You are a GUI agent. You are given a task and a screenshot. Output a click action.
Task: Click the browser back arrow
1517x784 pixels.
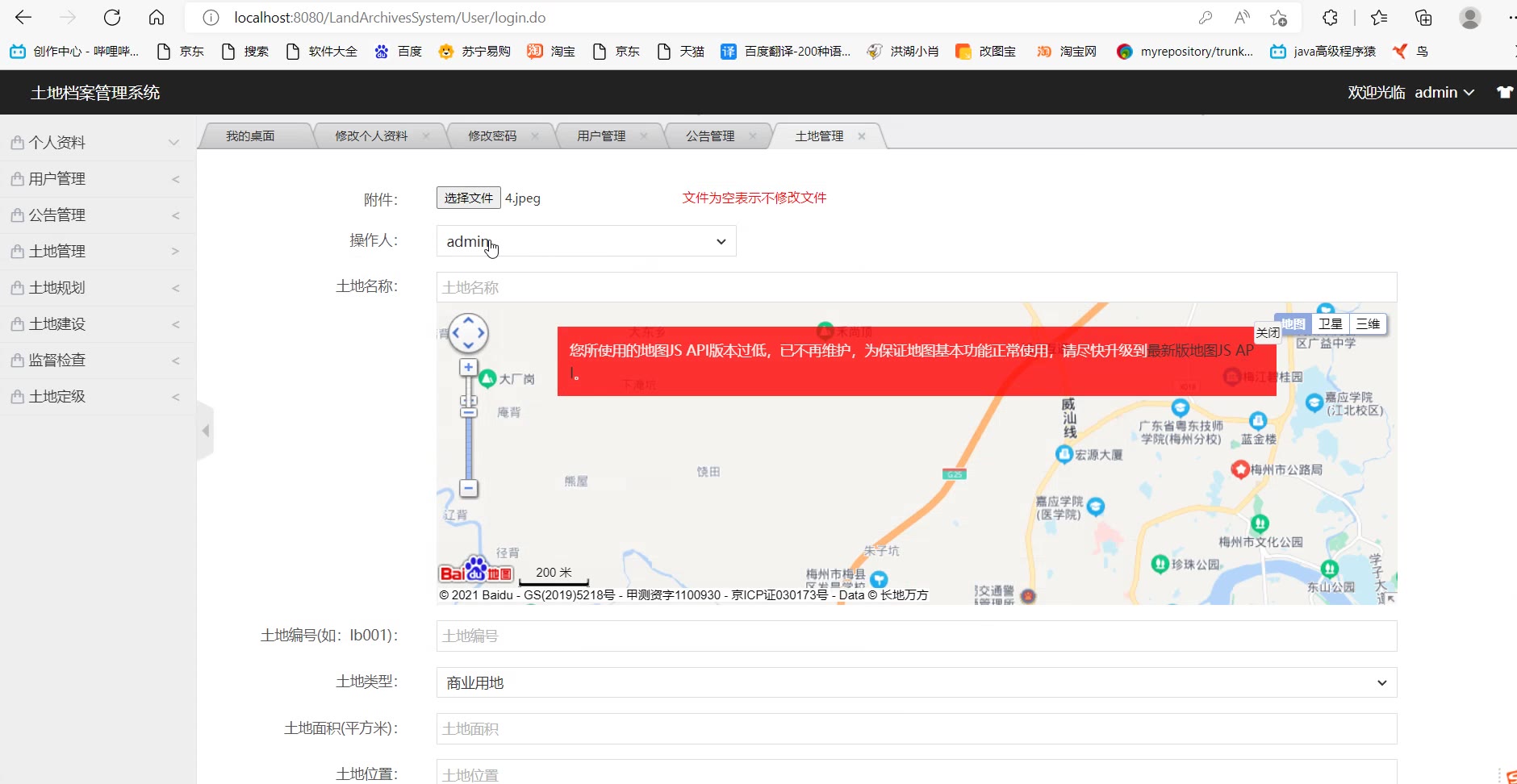(23, 18)
